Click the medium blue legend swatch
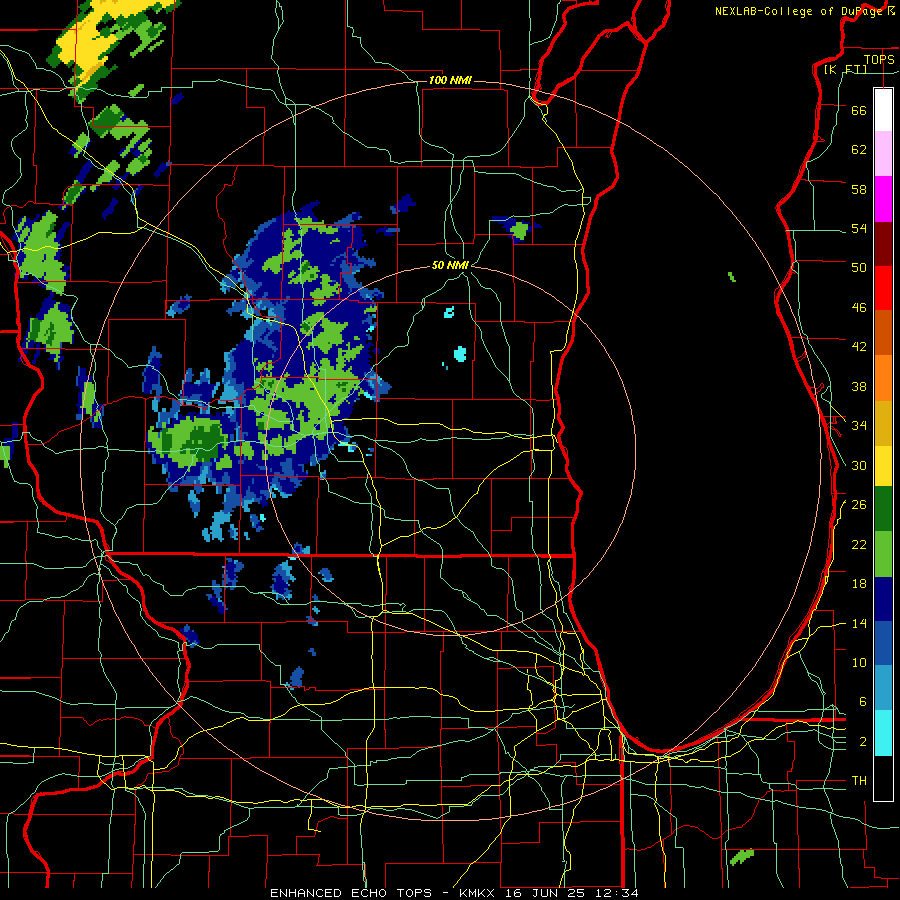The width and height of the screenshot is (900, 900). (883, 643)
